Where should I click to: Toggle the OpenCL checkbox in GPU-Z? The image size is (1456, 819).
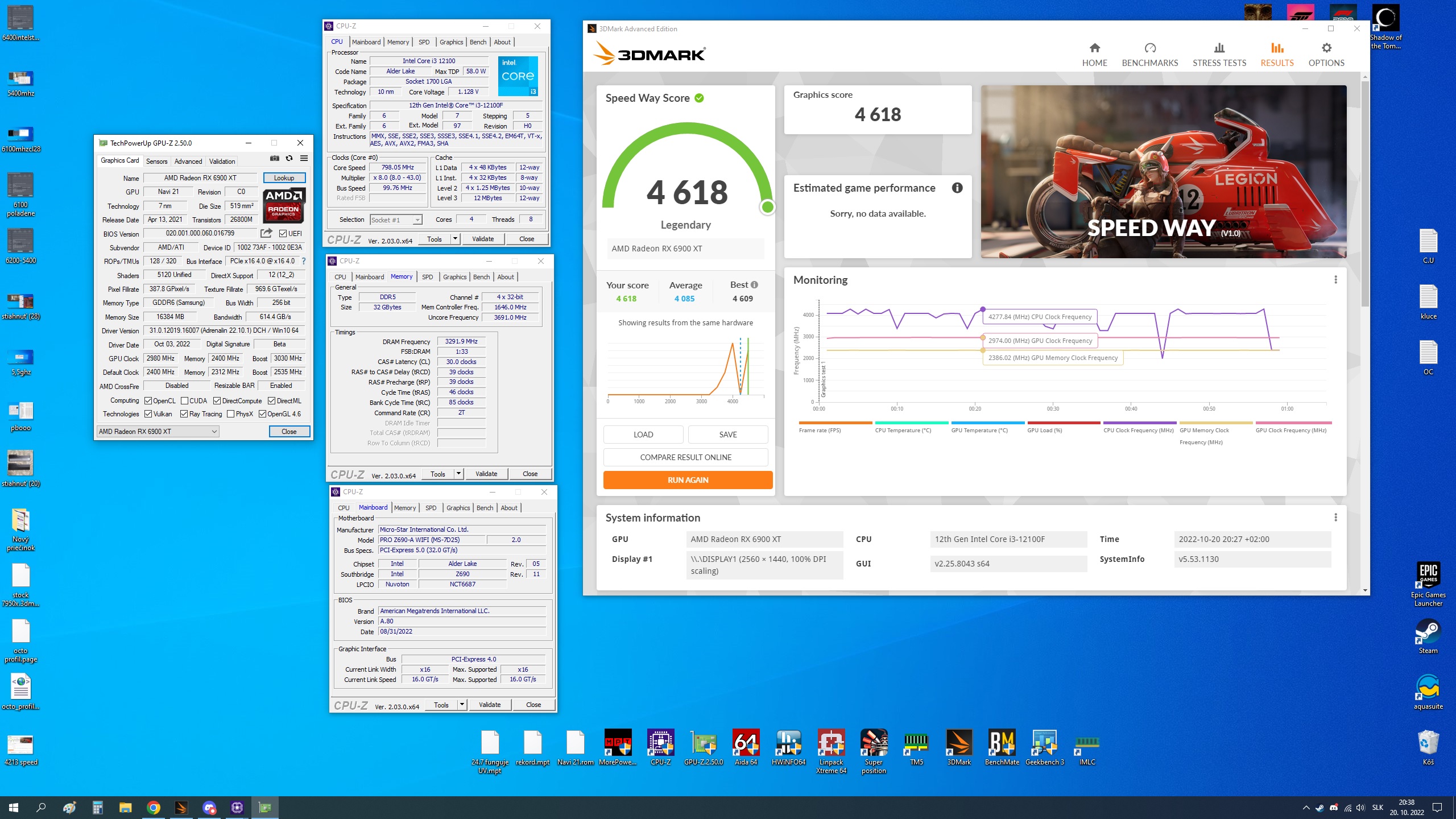point(148,401)
